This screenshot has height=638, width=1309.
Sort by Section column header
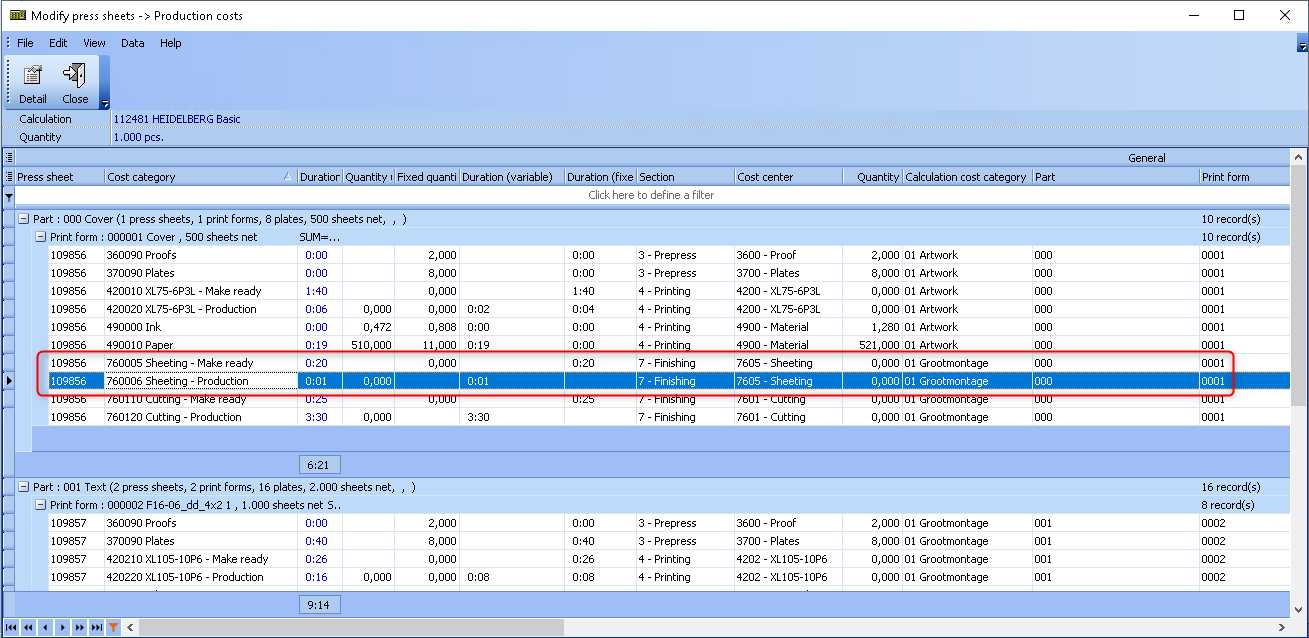(685, 177)
